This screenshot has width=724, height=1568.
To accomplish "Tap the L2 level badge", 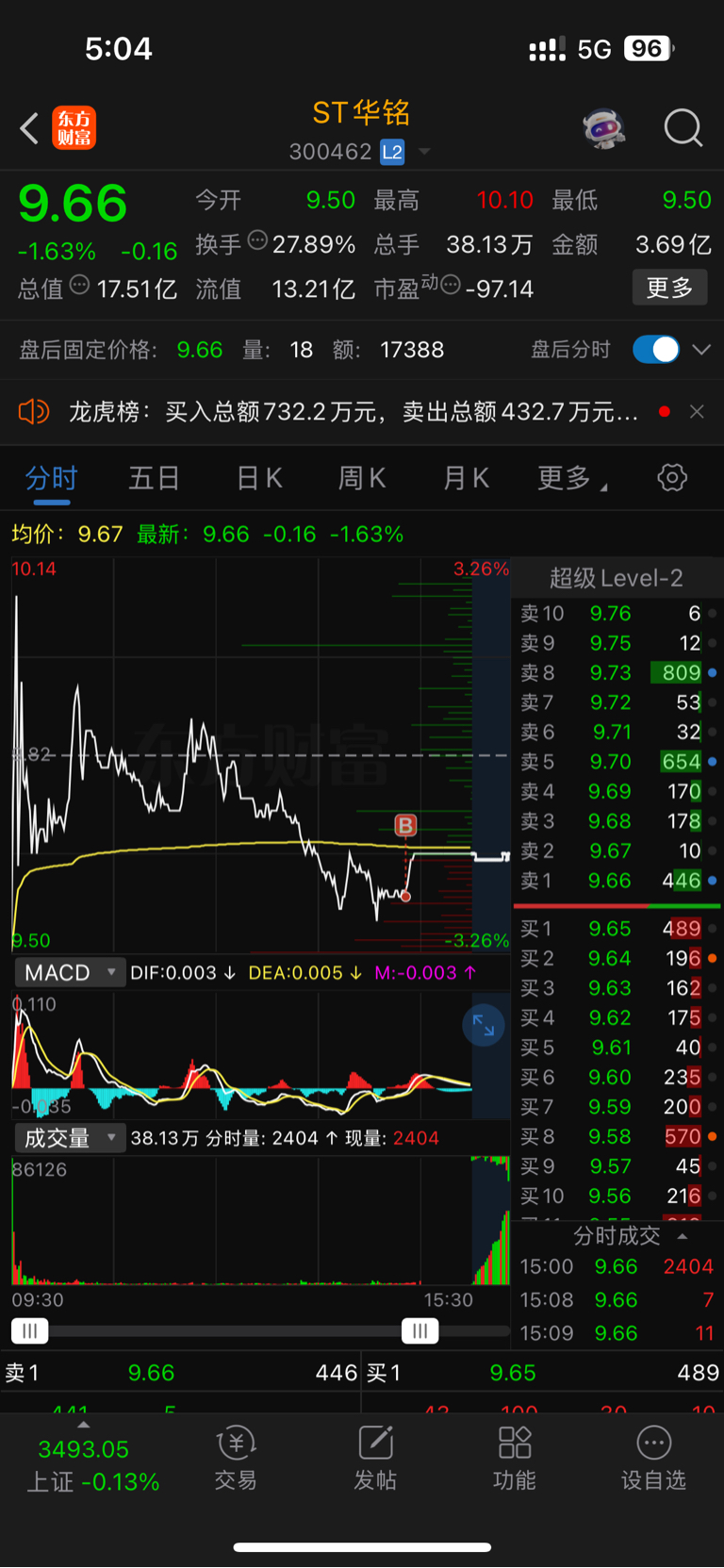I will (392, 152).
